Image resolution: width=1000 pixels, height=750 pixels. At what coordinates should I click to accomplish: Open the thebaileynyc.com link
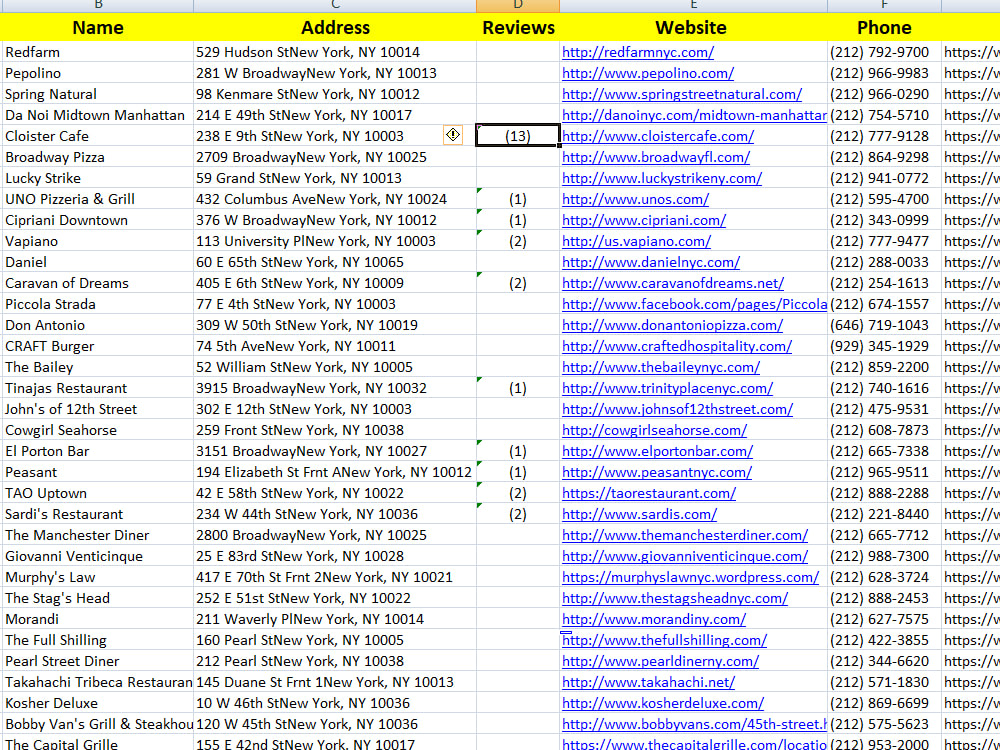pos(661,368)
